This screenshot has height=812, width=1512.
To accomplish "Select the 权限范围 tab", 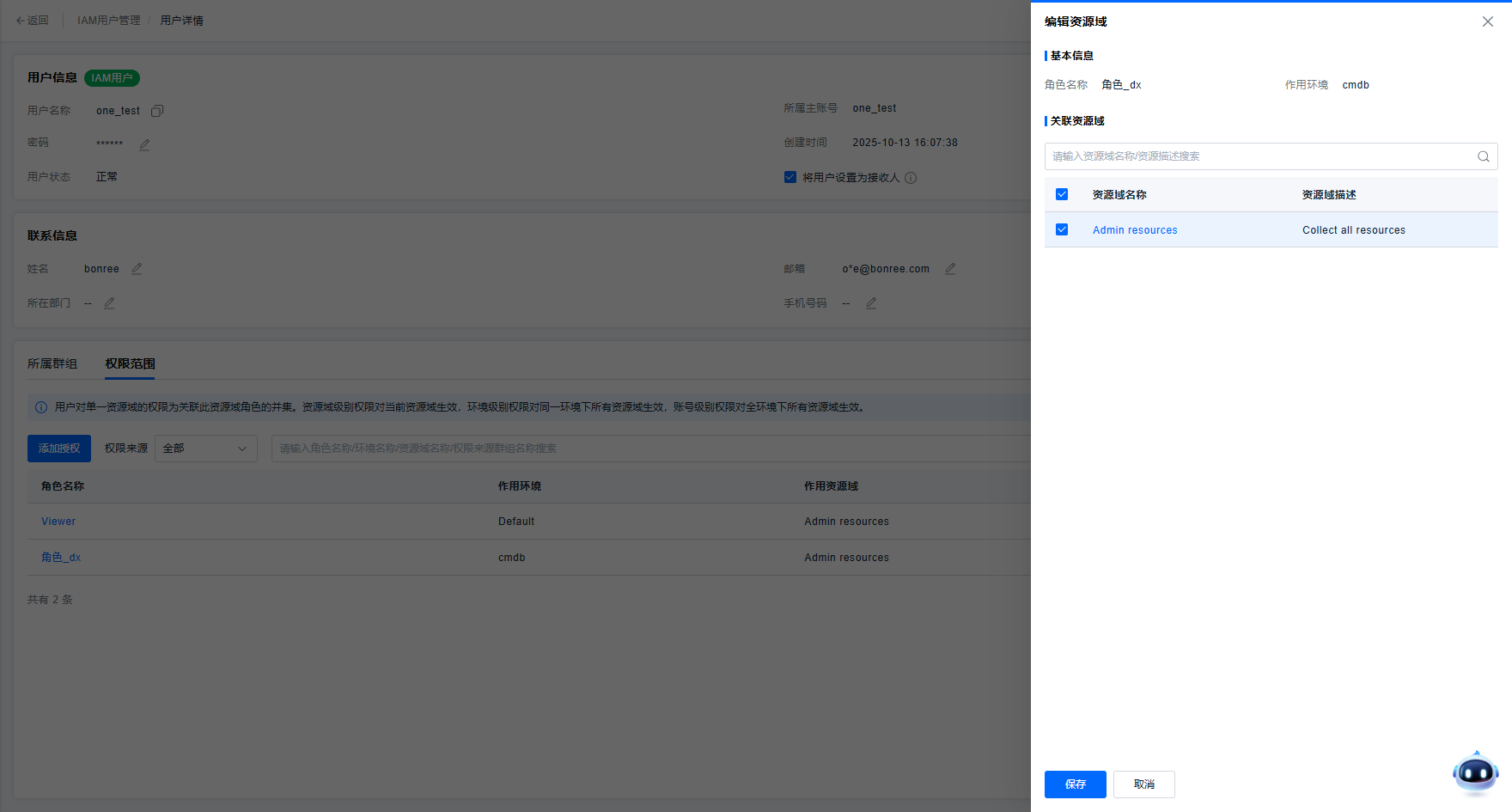I will click(130, 364).
